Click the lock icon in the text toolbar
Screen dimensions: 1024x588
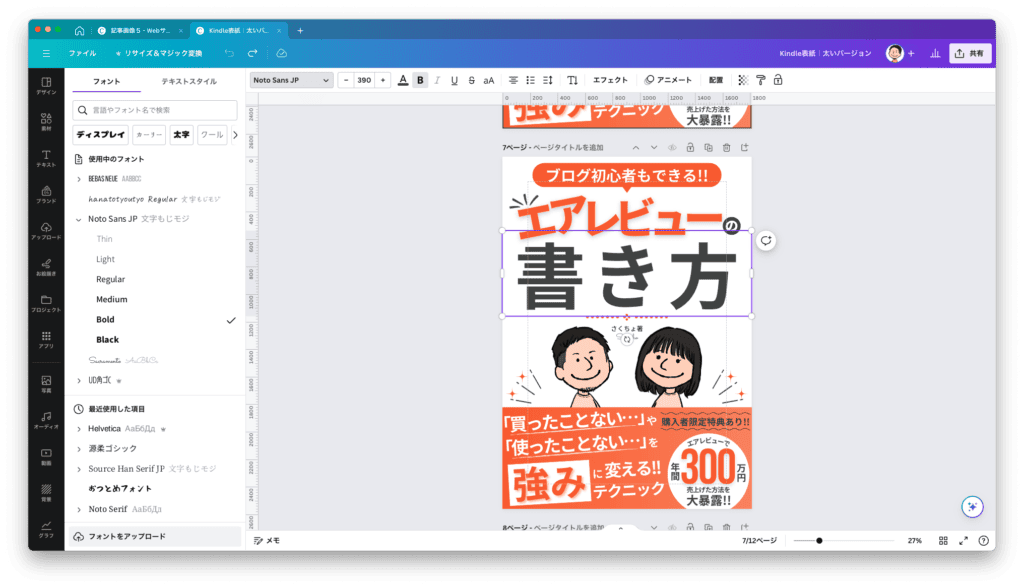778,80
